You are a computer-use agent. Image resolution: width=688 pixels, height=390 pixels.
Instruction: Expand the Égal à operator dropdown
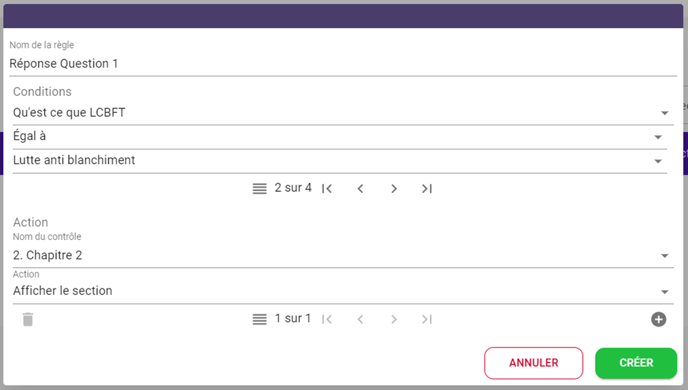pyautogui.click(x=340, y=137)
